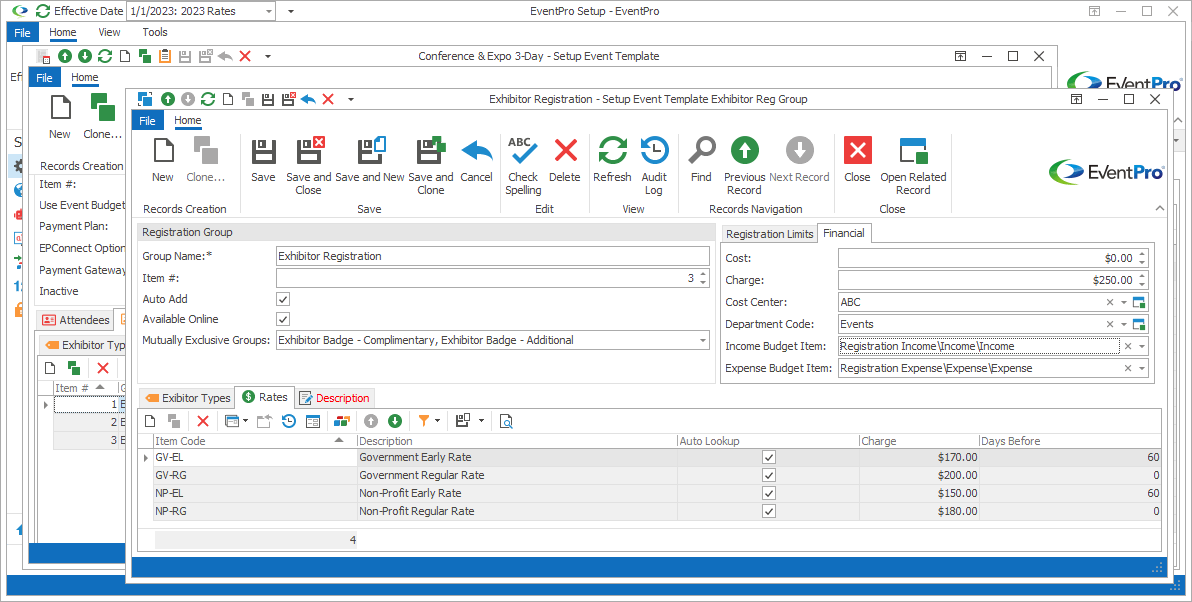Delete selected rate with red X in Rates toolbar

point(202,421)
